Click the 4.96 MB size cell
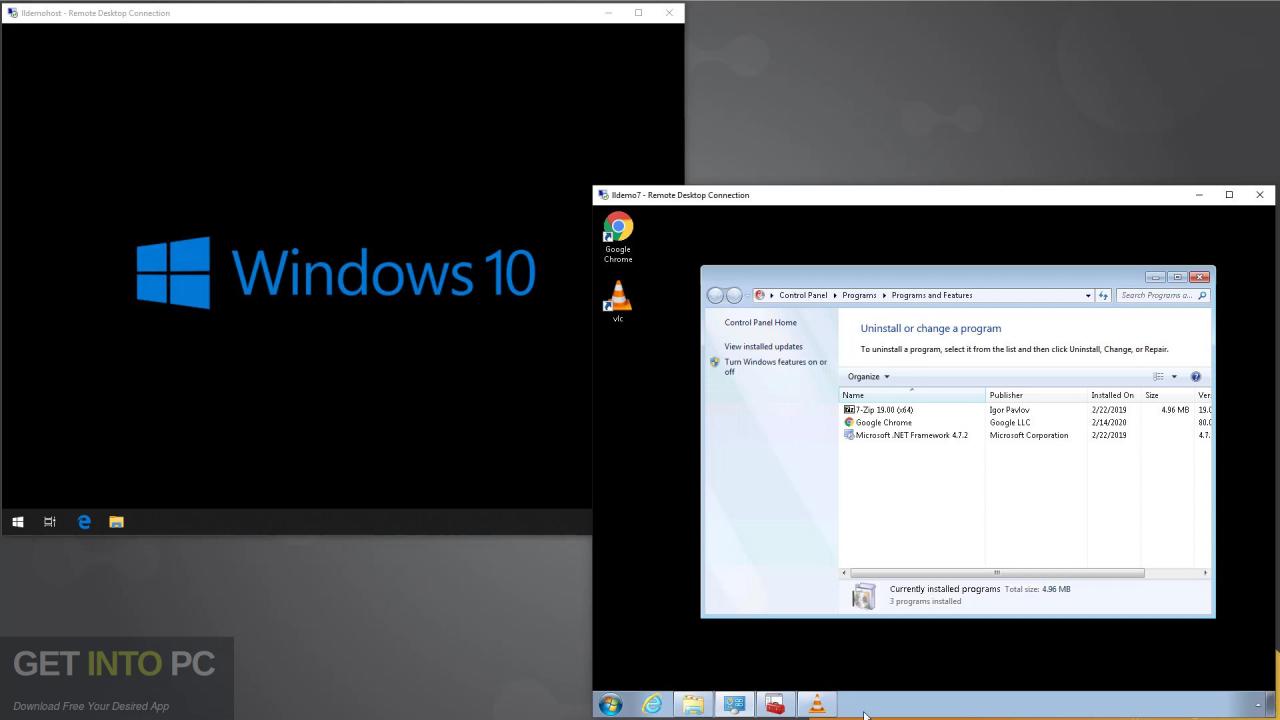The height and width of the screenshot is (720, 1280). click(1175, 410)
